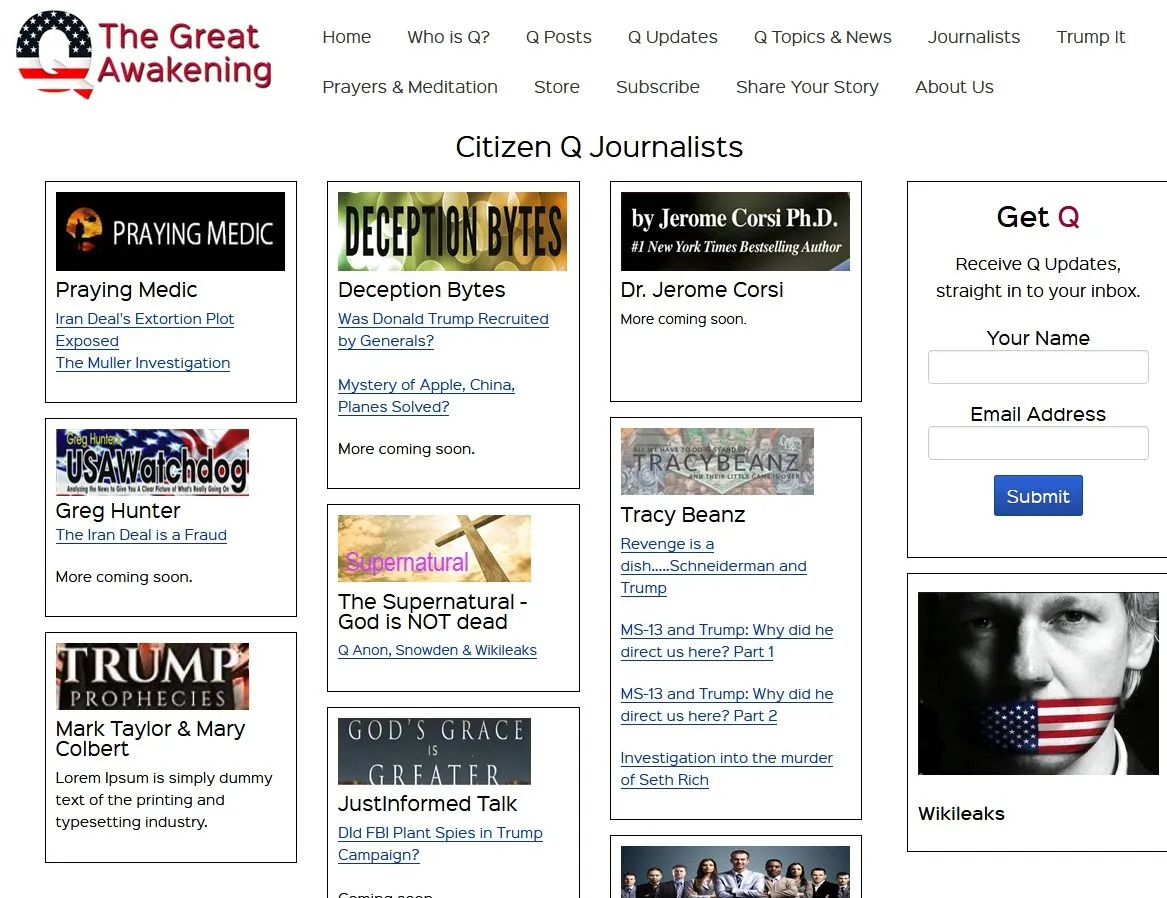Viewport: 1167px width, 898px height.
Task: Submit the Get Q signup form
Action: point(1037,495)
